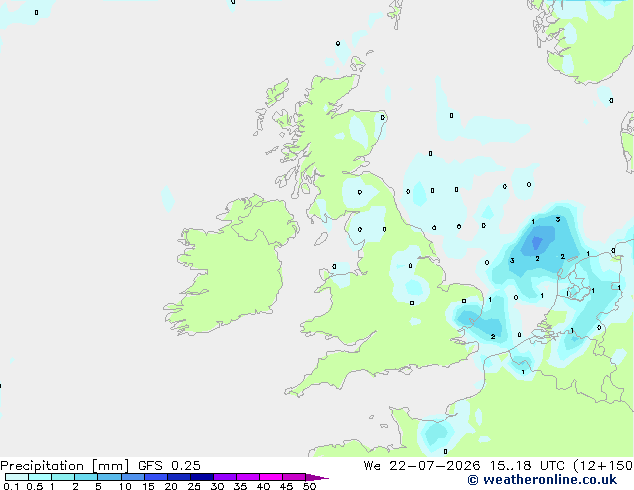Image resolution: width=634 pixels, height=490 pixels.
Task: Click the 'GFS 0.25' model label
Action: coord(169,466)
